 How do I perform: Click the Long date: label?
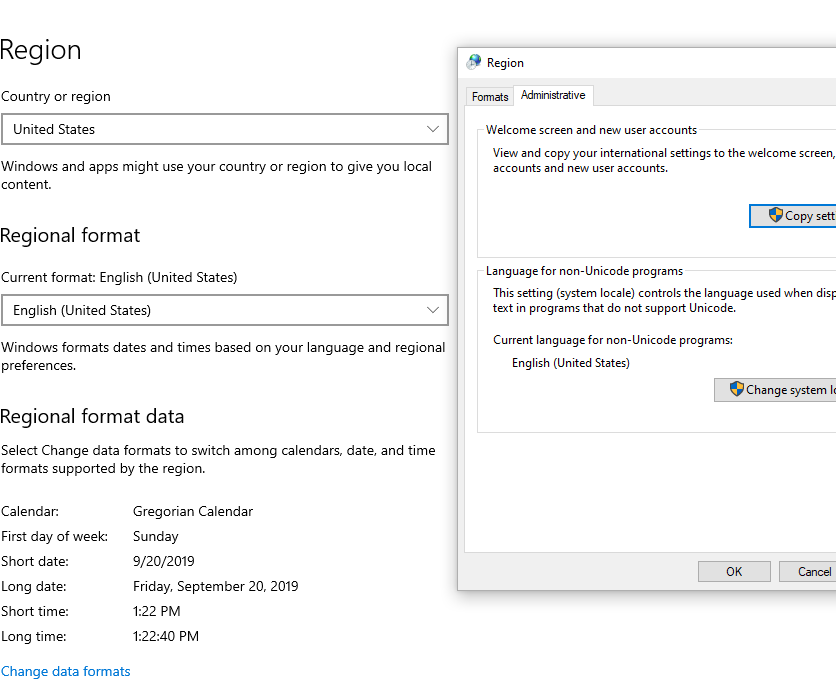[x=34, y=586]
